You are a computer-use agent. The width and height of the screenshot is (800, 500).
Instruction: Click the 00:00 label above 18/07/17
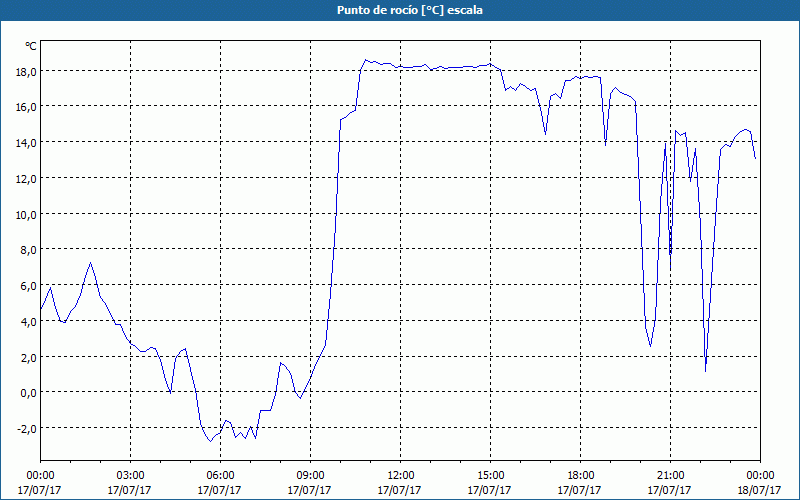(x=760, y=476)
